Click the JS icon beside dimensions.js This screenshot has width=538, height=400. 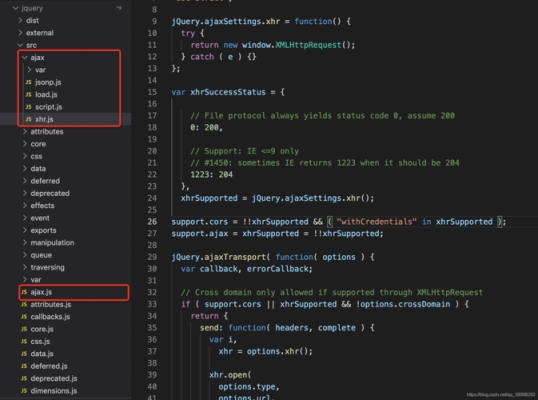coord(24,391)
